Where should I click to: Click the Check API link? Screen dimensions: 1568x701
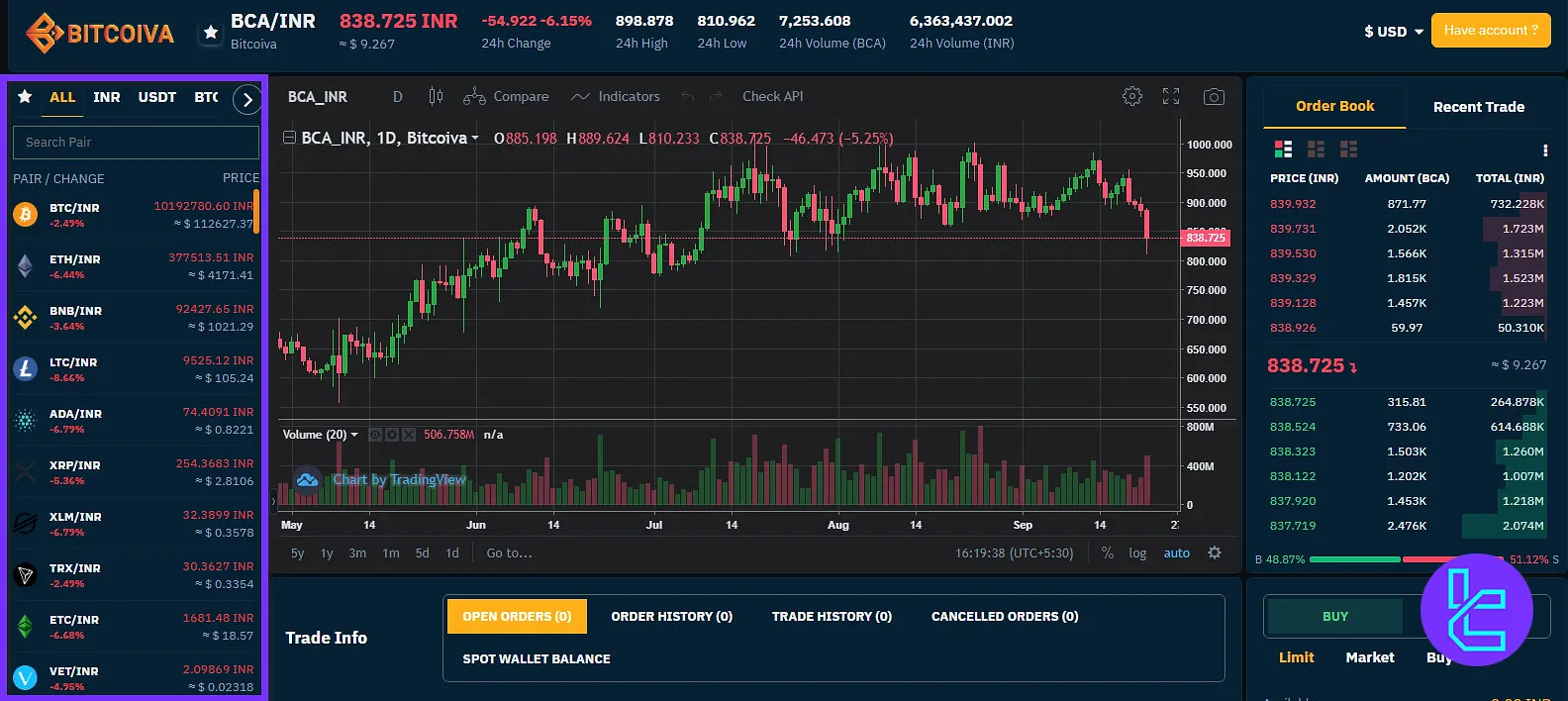coord(772,96)
